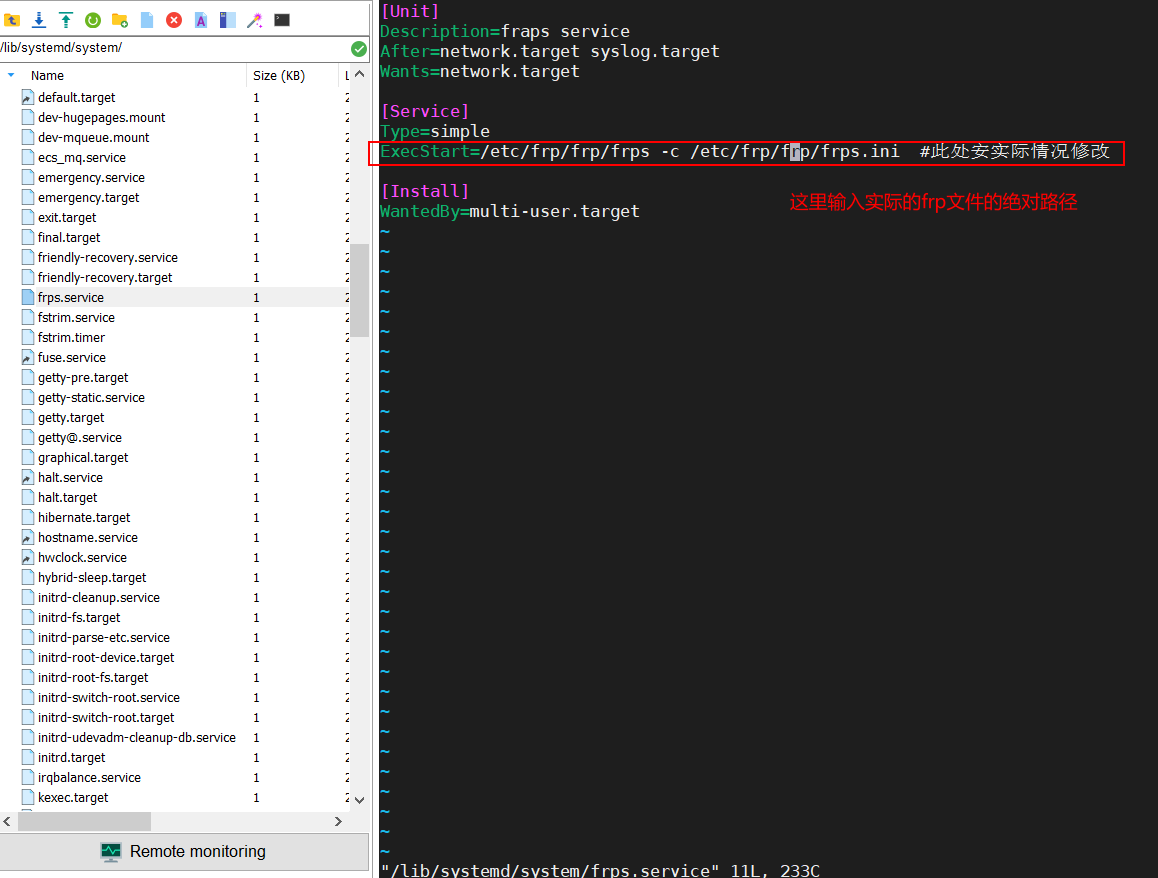Create a new folder

(x=120, y=20)
